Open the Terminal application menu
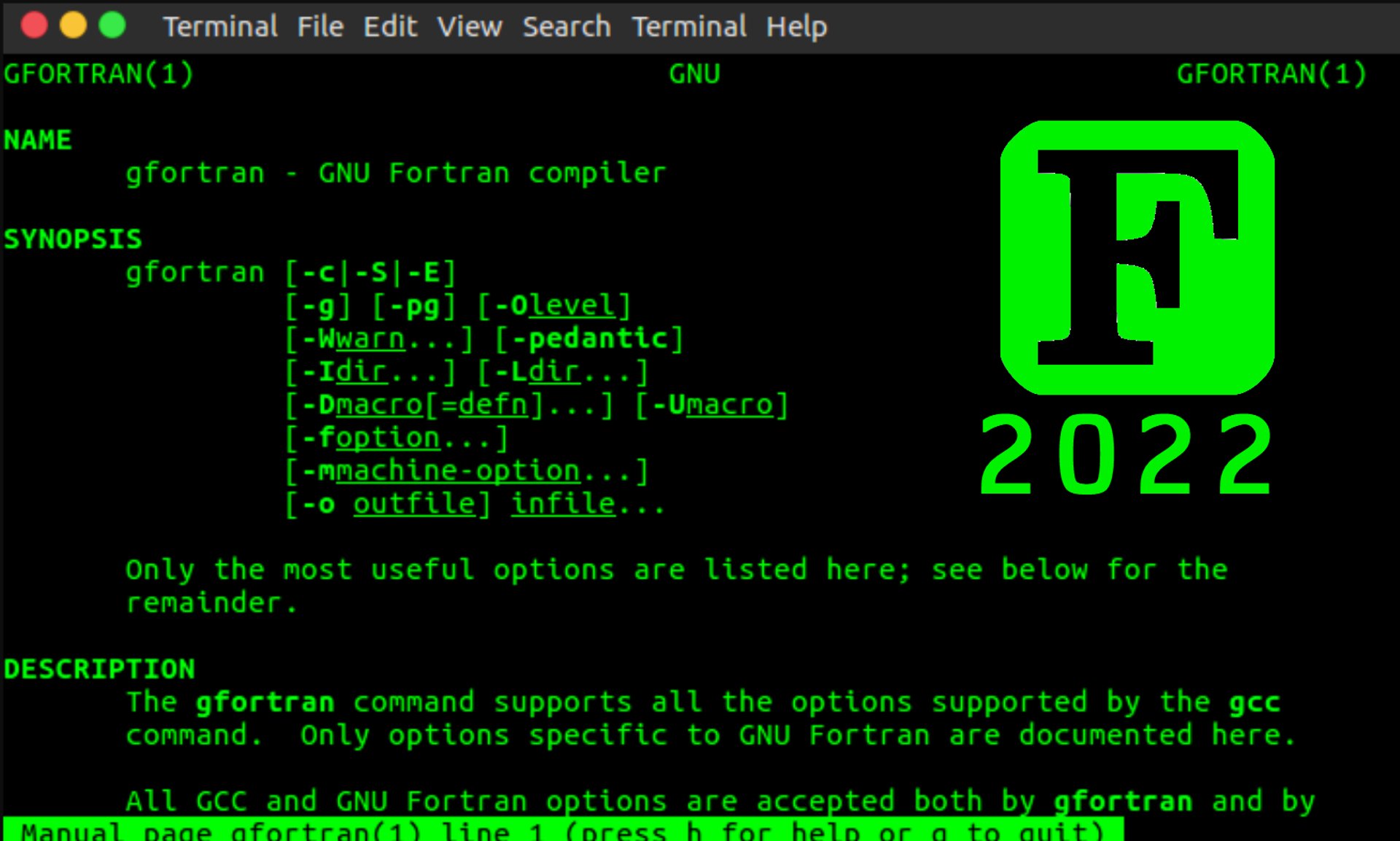The image size is (1400, 841). pos(220,27)
